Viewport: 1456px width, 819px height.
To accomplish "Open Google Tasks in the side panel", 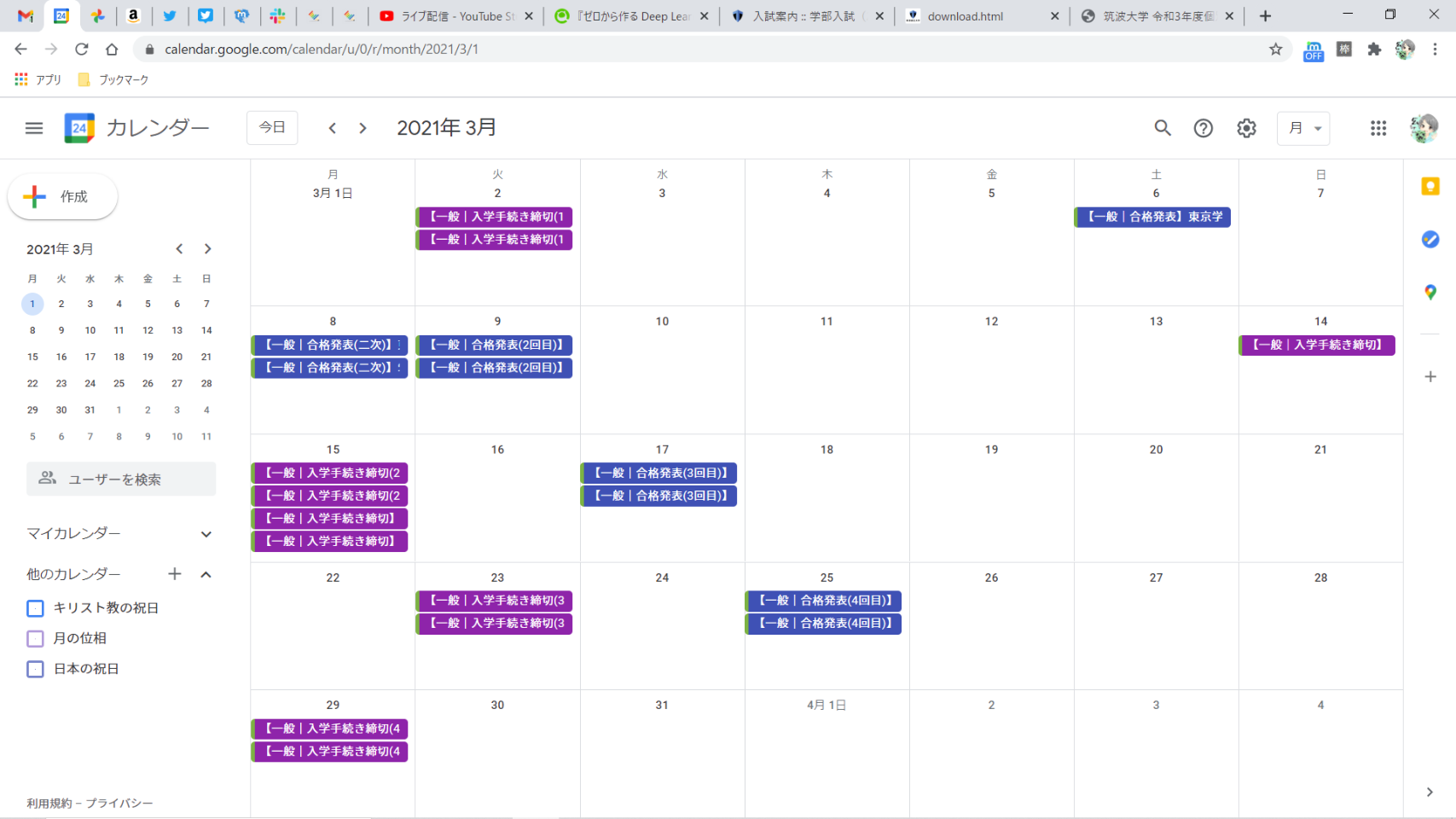I will click(x=1430, y=240).
